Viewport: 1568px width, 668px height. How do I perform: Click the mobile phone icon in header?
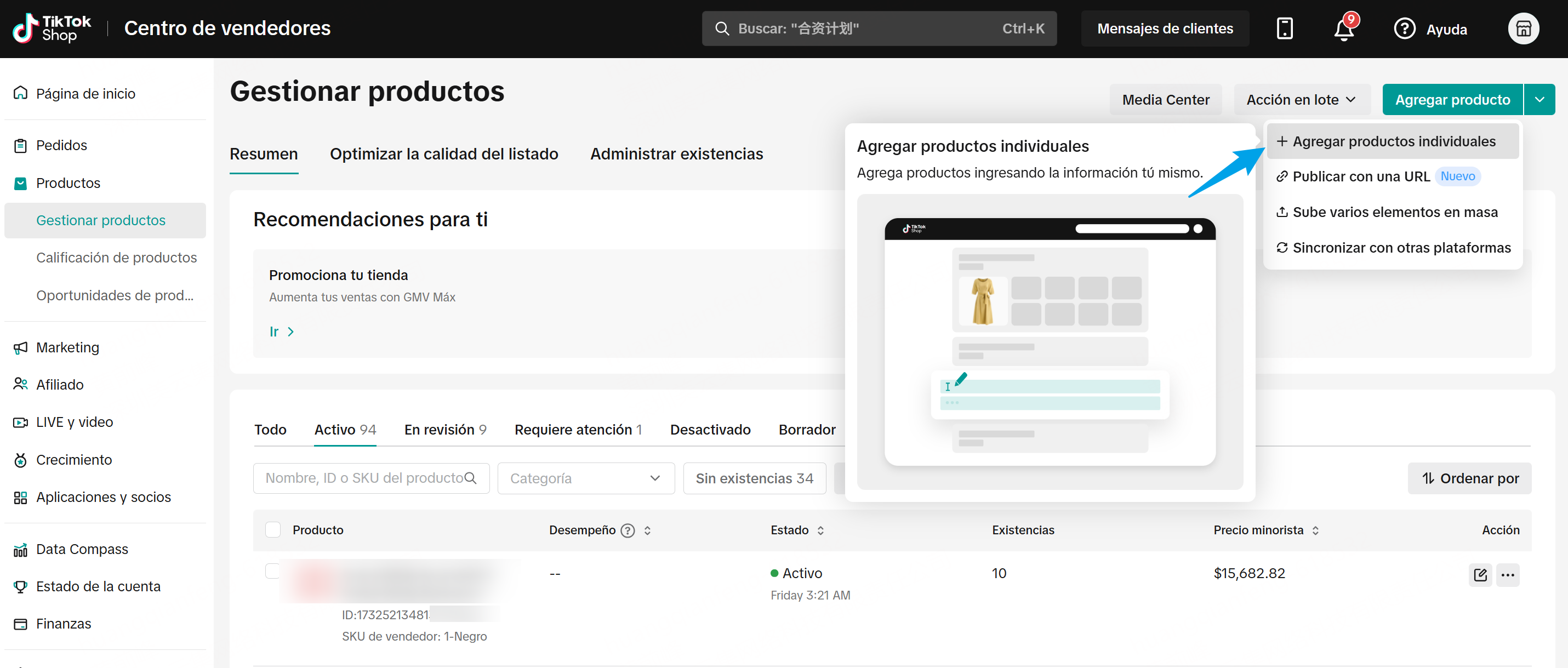click(1284, 28)
